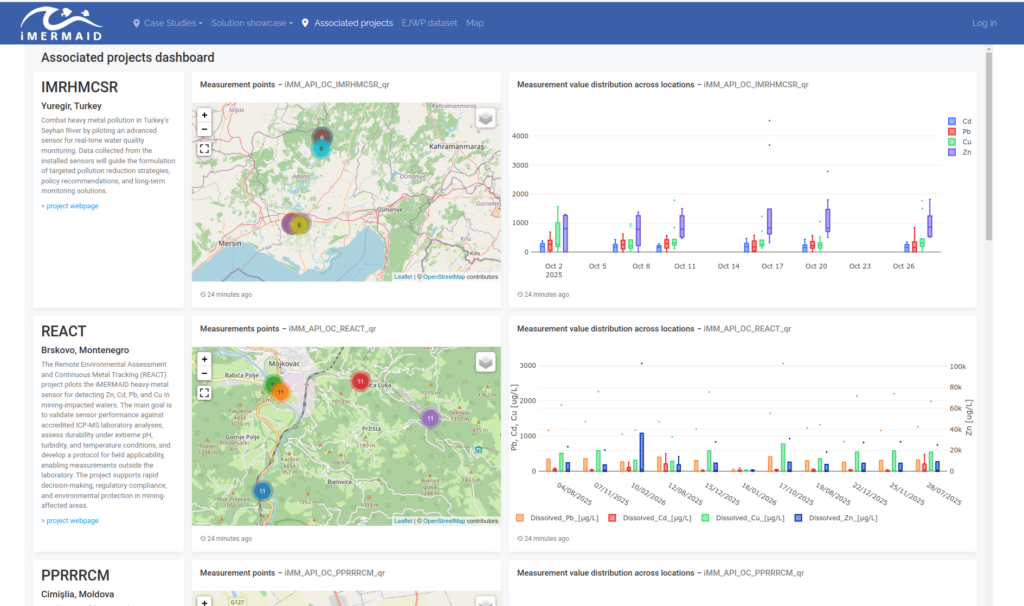The image size is (1024, 606).
Task: Toggle Dissolved_Cu series in REACT legend
Action: pyautogui.click(x=743, y=518)
